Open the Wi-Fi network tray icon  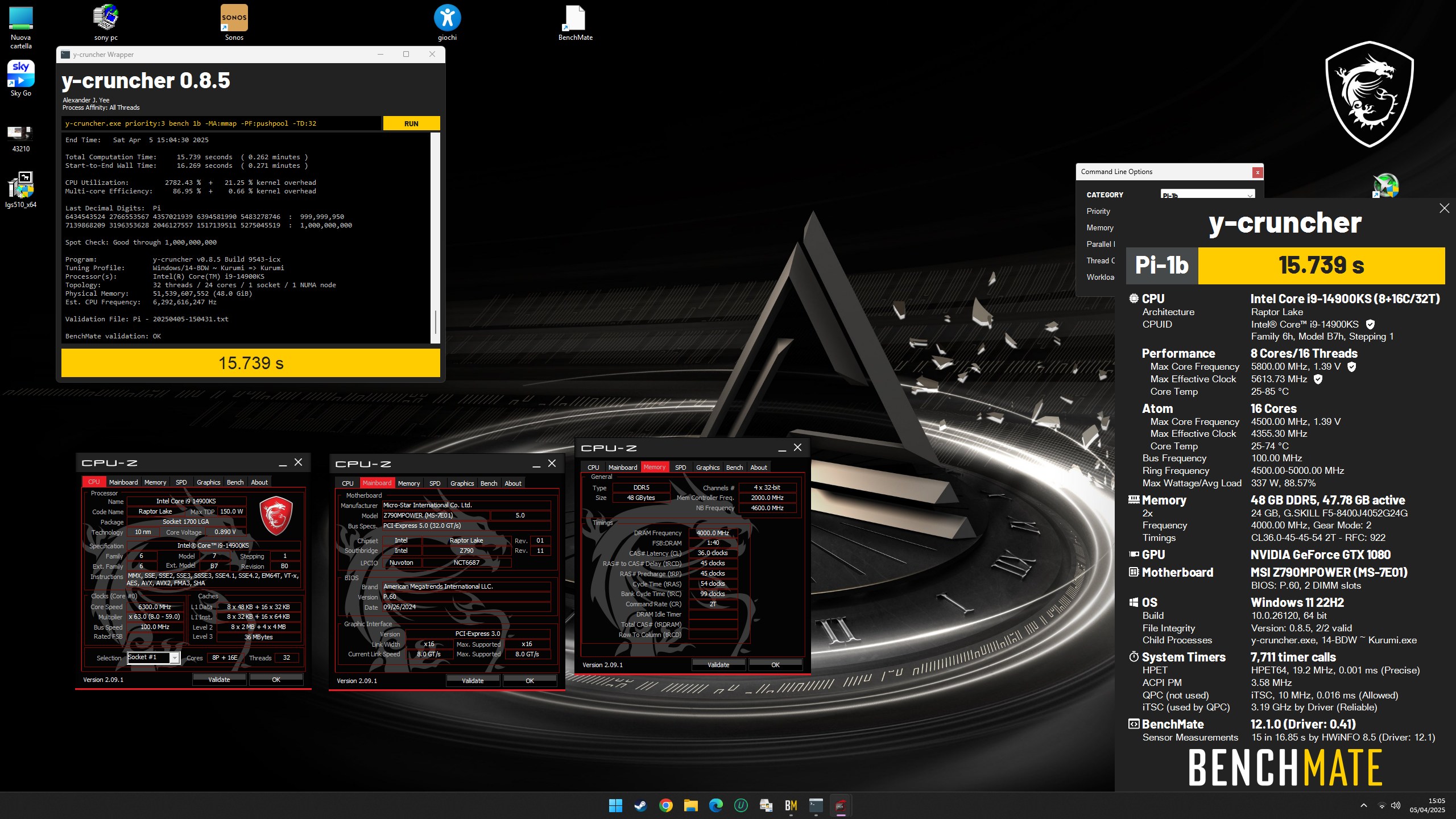pos(1381,805)
